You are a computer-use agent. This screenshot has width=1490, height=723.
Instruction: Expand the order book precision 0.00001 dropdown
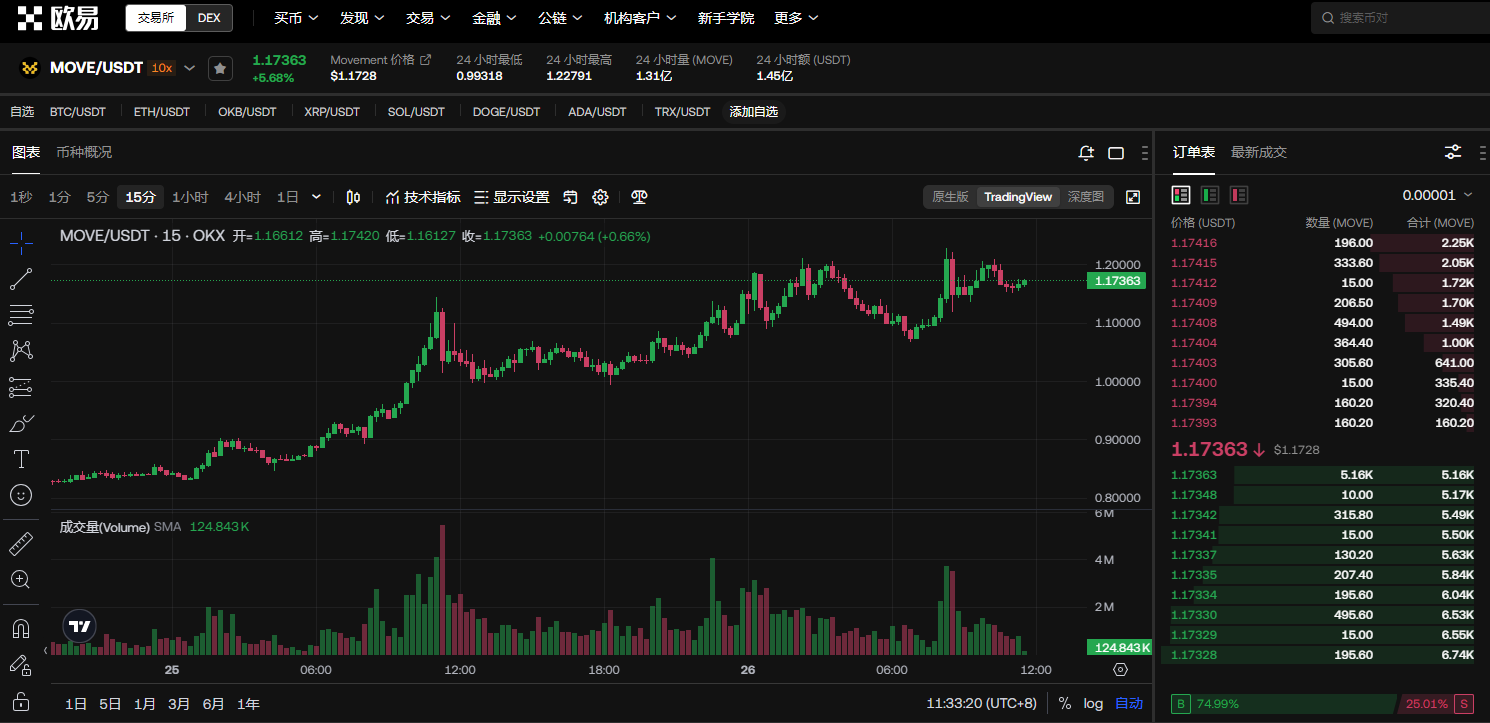tap(1437, 195)
